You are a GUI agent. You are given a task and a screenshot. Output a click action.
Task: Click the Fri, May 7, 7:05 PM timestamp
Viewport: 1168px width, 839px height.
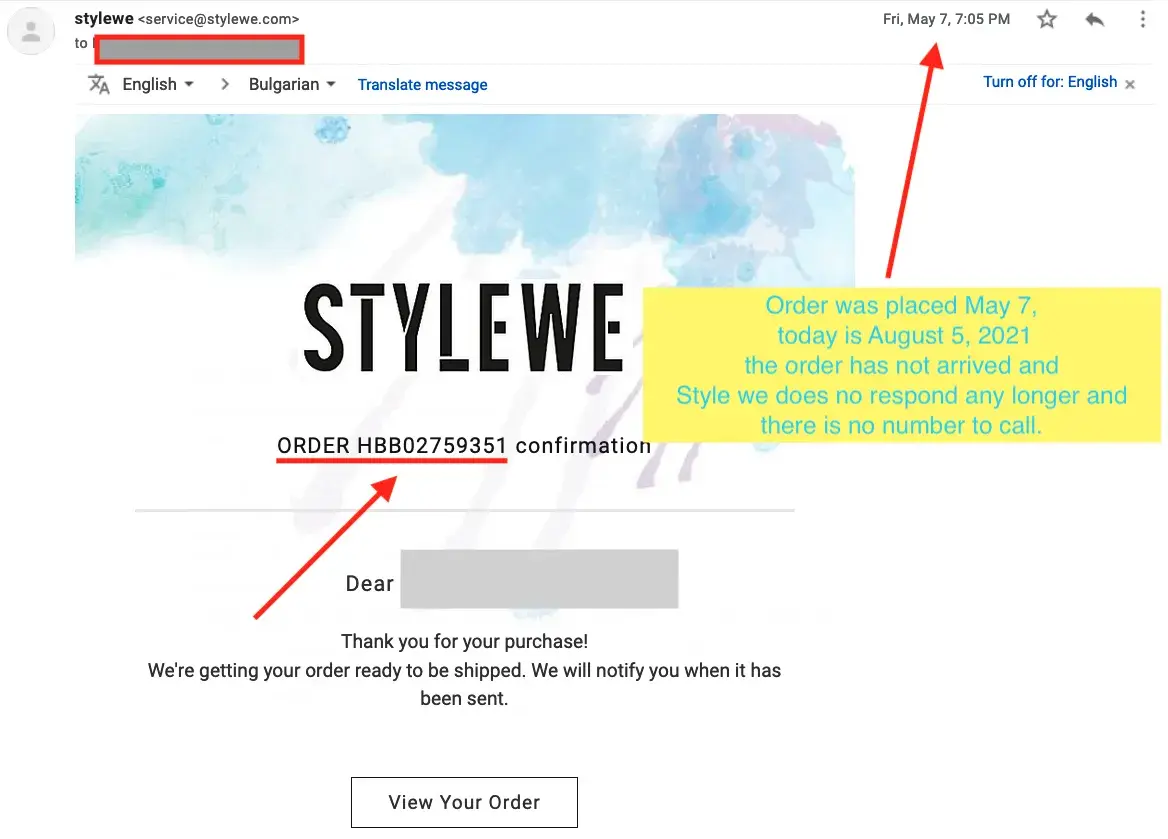(x=946, y=19)
